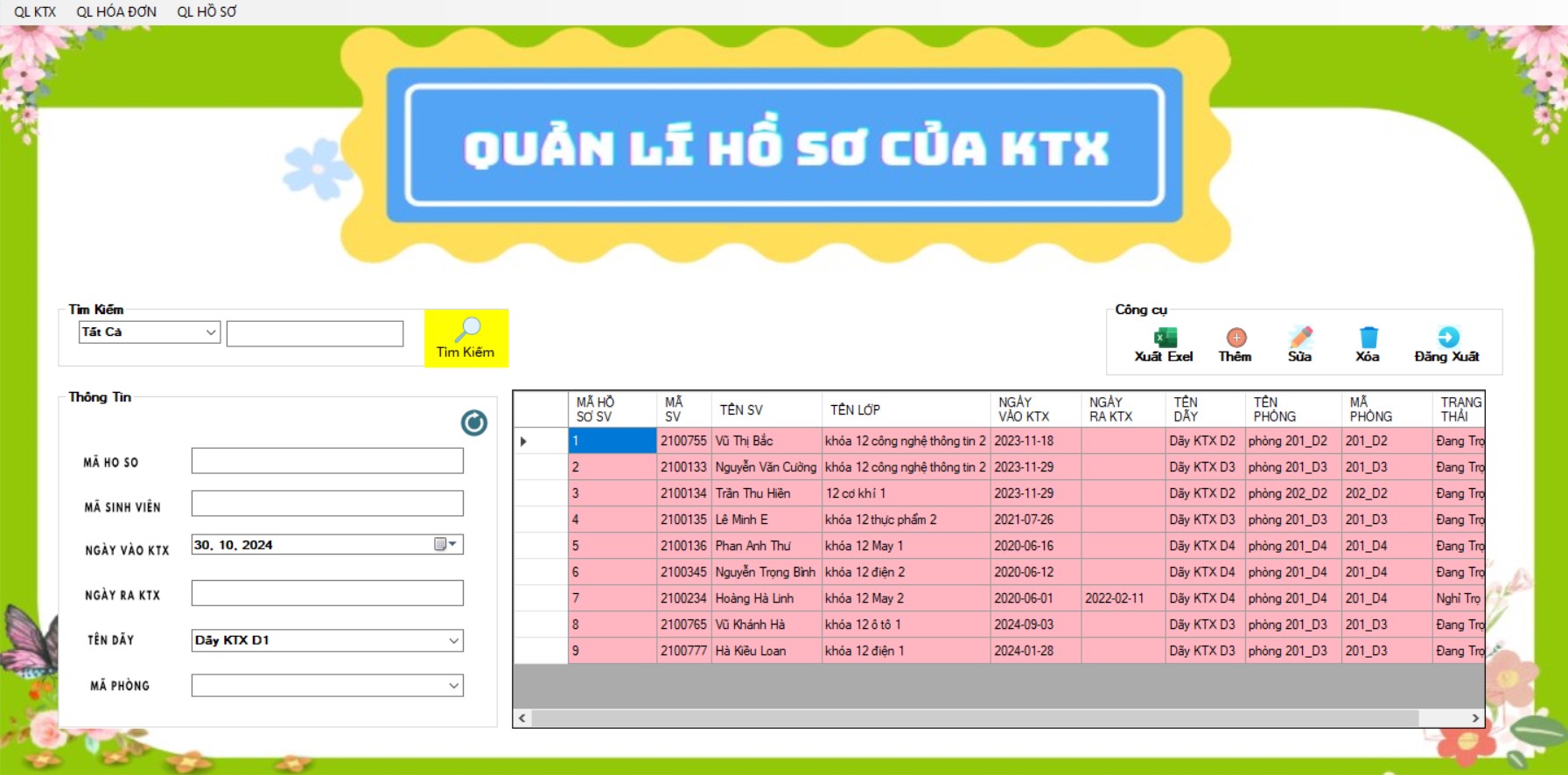Click room cell phòng 202_D2
The image size is (1568, 775).
click(x=1293, y=493)
